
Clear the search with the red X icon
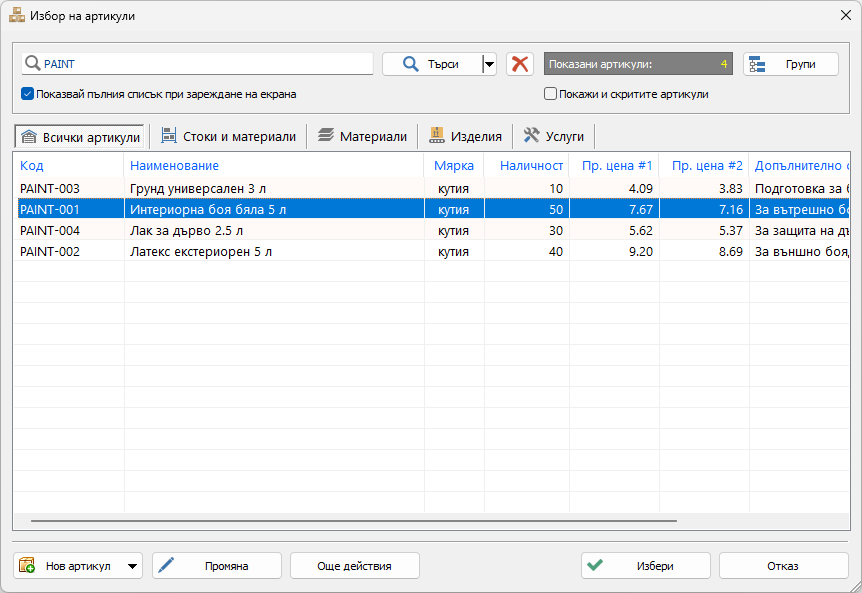click(520, 64)
